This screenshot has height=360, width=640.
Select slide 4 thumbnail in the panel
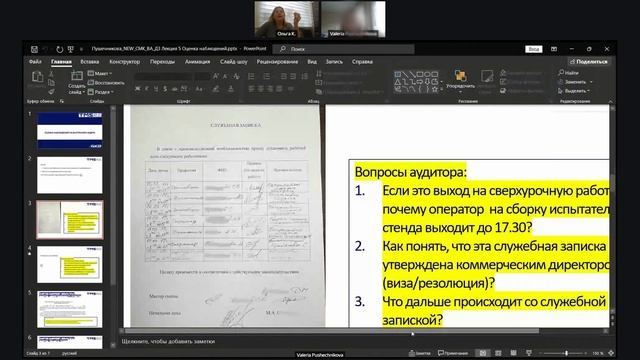69,264
